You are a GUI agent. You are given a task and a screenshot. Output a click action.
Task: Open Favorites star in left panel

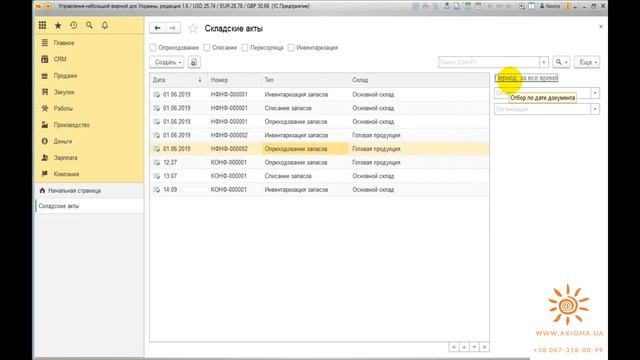[x=58, y=25]
